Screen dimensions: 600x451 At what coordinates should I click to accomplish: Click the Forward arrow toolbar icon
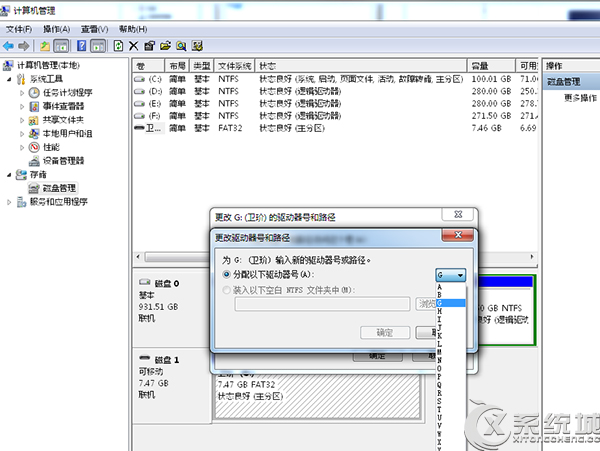[24, 46]
